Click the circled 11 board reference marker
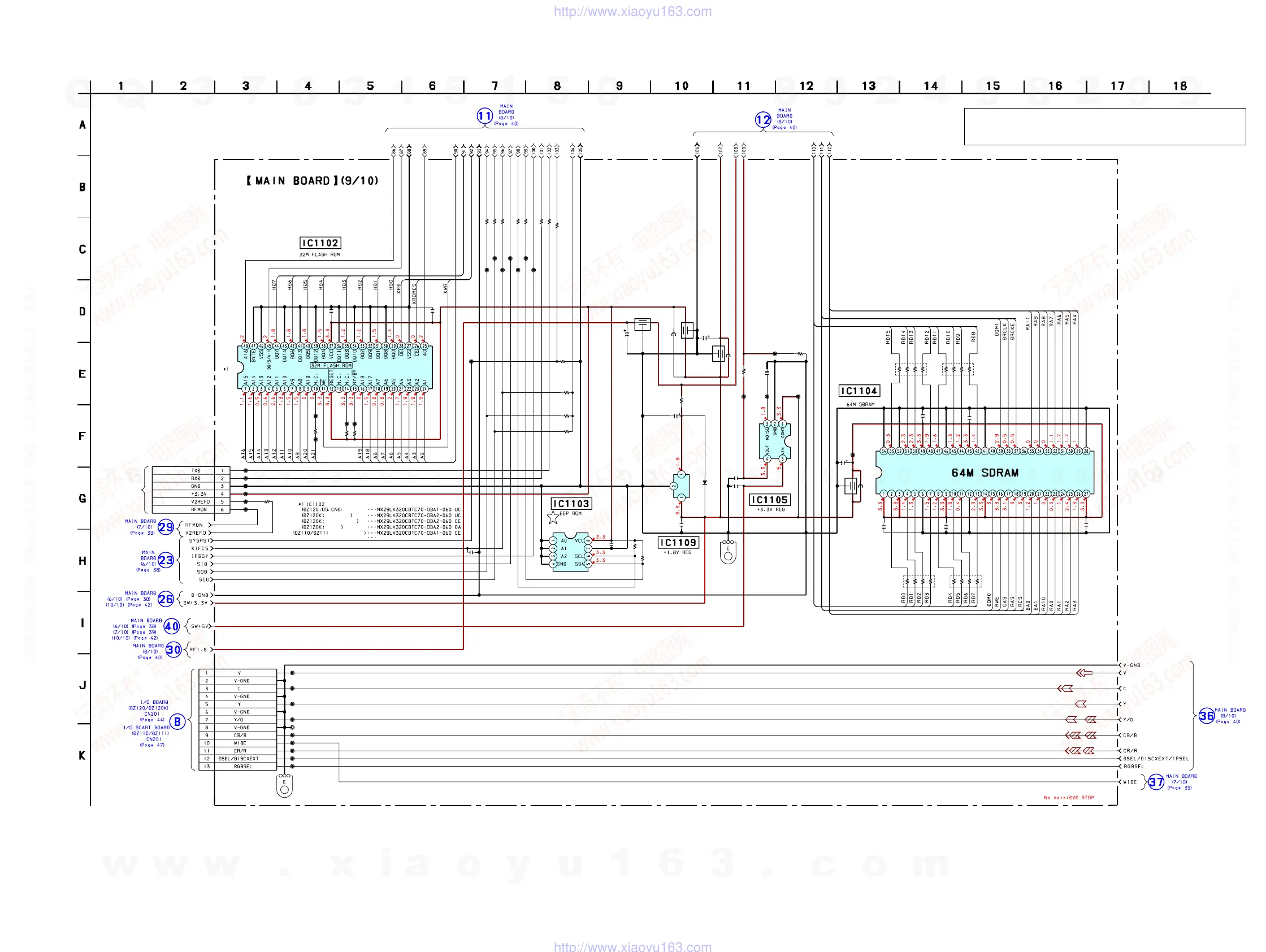The height and width of the screenshot is (952, 1266). click(484, 116)
